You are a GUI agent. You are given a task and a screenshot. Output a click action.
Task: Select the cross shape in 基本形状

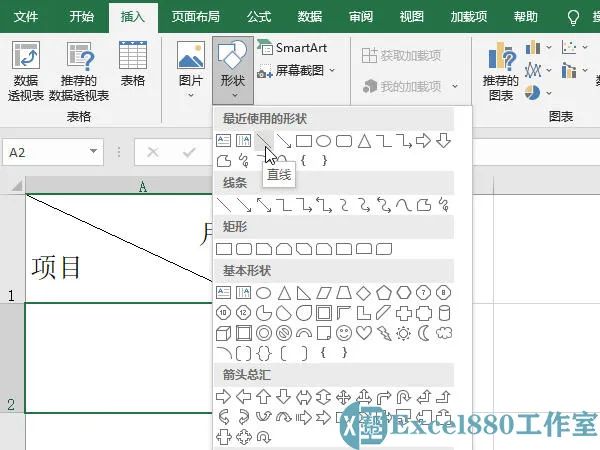[404, 313]
